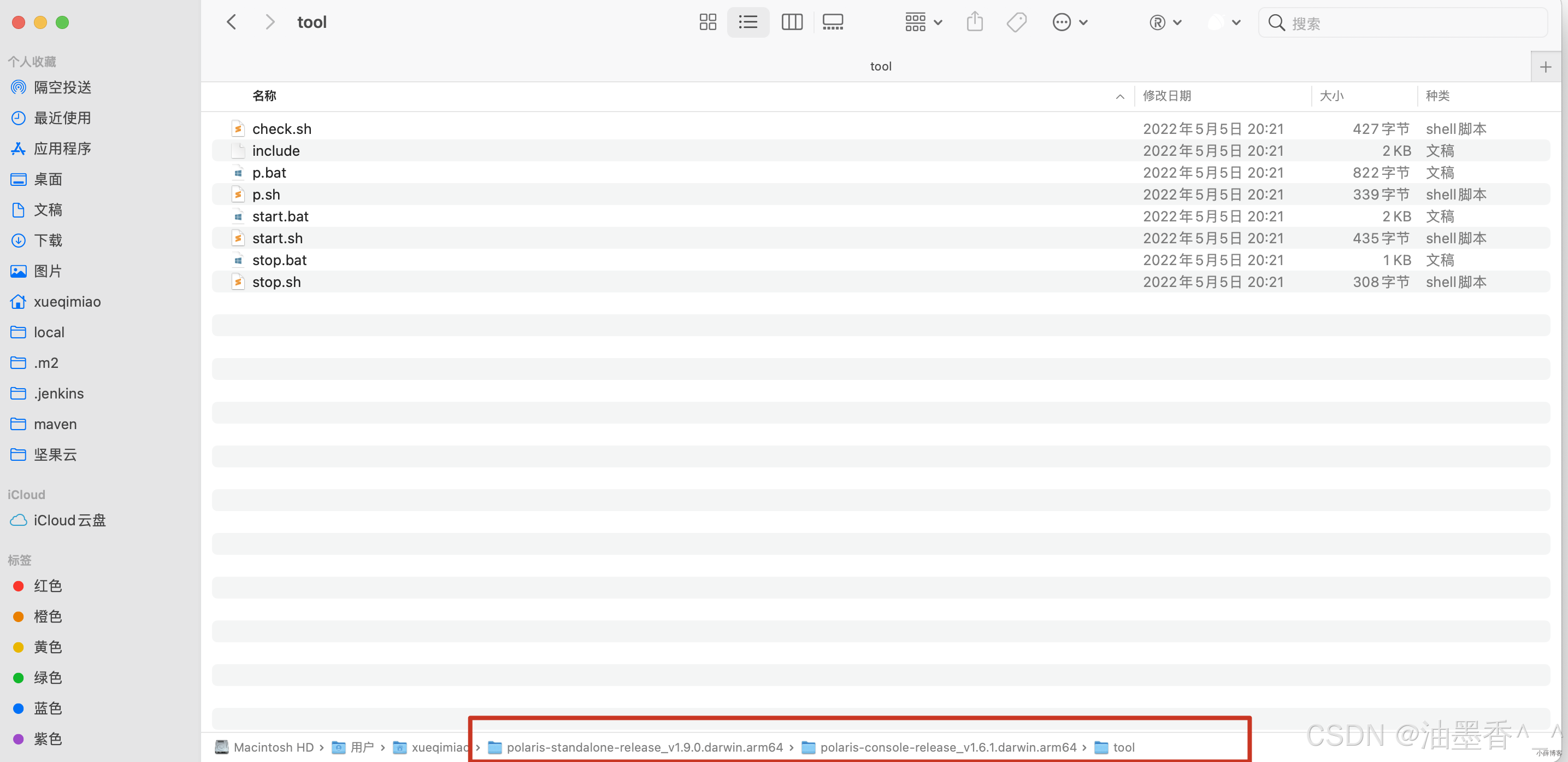Go back with left chevron
This screenshot has width=1568, height=762.
(x=231, y=22)
